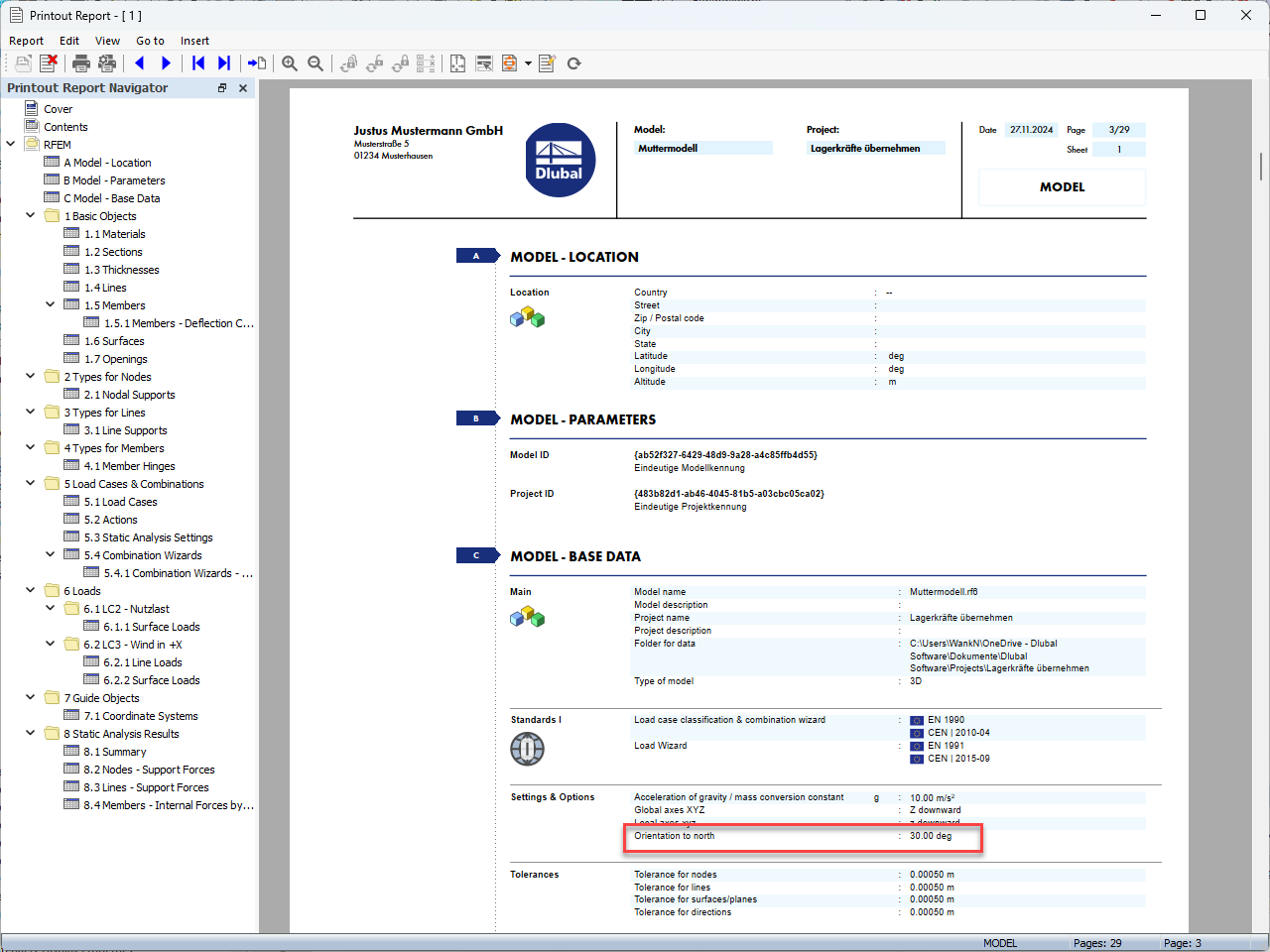Refresh the printout report content
The width and height of the screenshot is (1270, 952).
point(572,63)
